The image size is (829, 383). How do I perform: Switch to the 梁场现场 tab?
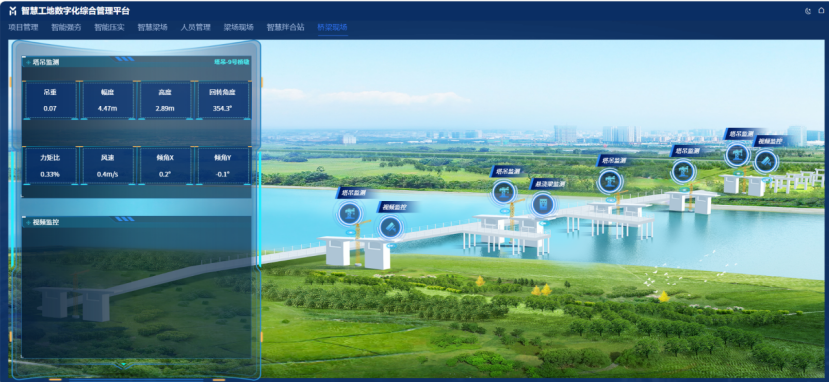click(238, 27)
